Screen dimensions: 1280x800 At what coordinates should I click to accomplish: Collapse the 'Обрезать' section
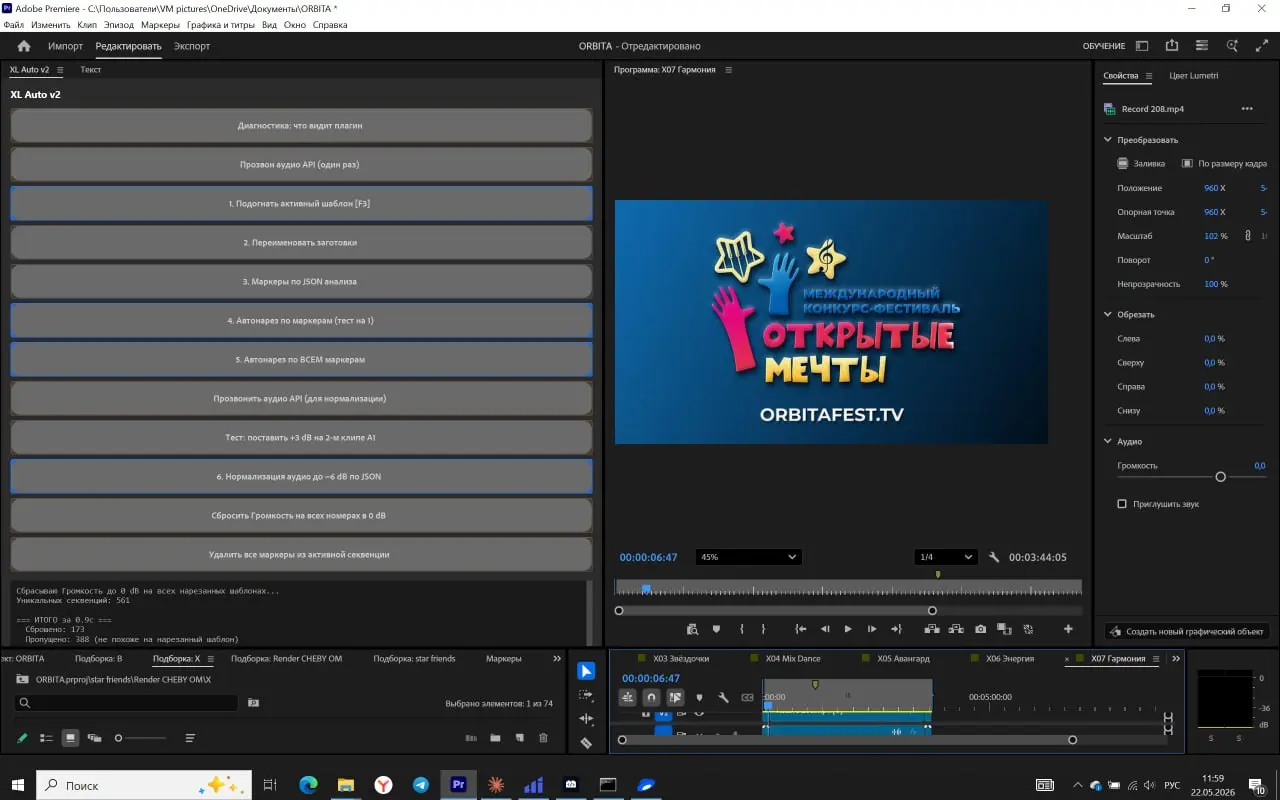tap(1108, 314)
